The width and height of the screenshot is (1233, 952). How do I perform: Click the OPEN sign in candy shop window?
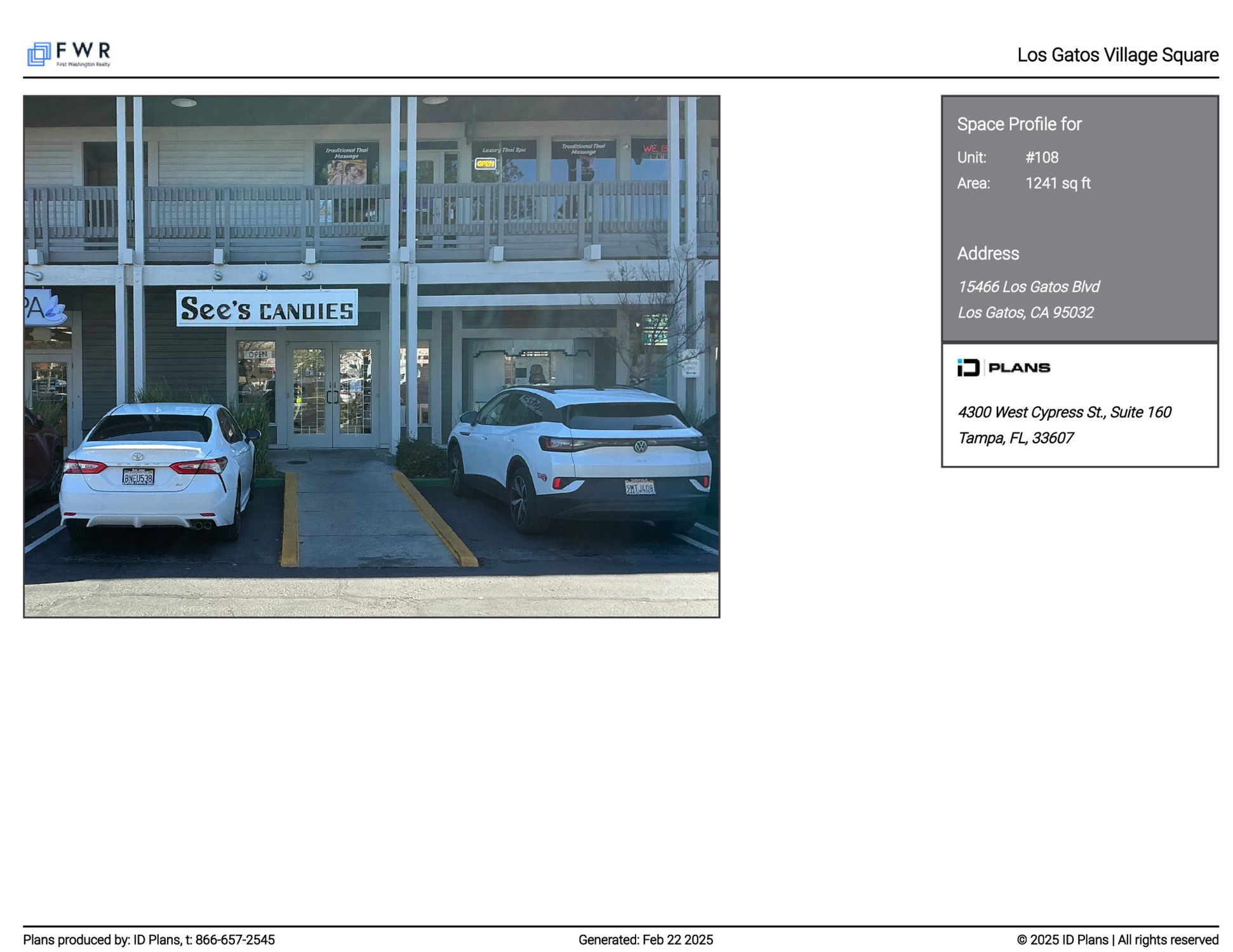(257, 354)
